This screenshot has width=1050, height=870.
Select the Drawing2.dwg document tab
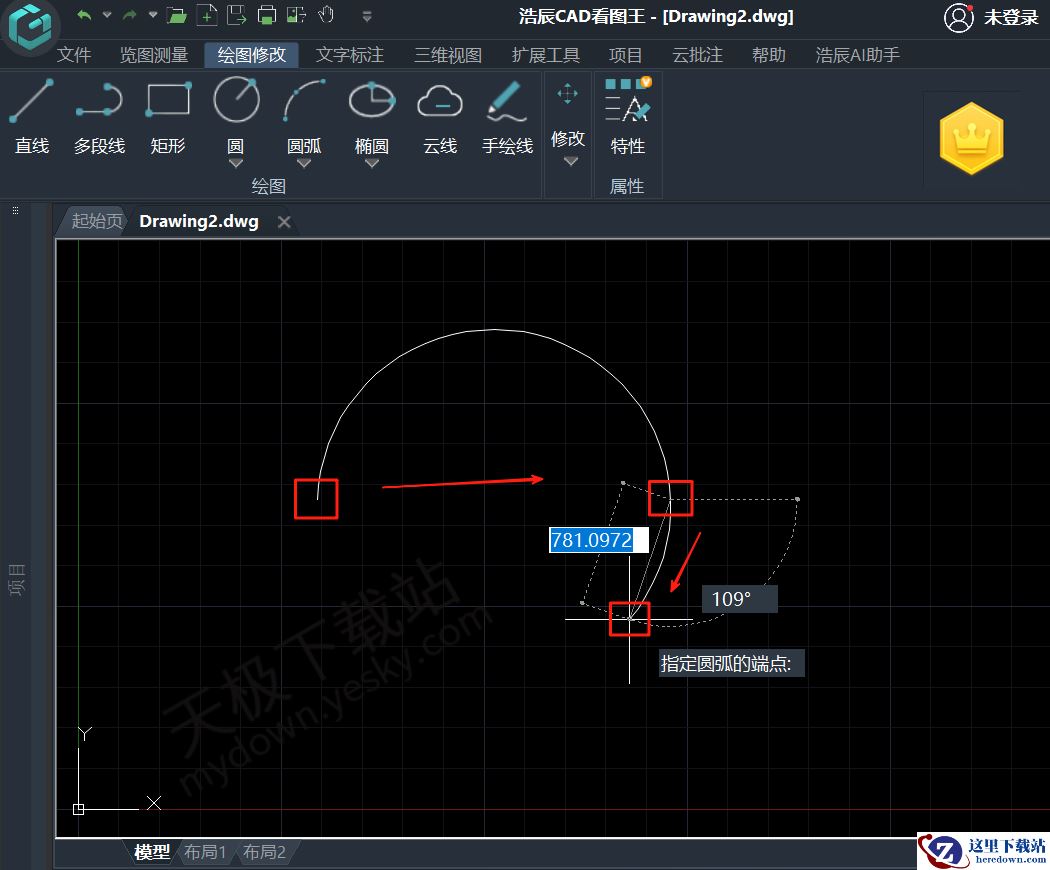pos(199,222)
